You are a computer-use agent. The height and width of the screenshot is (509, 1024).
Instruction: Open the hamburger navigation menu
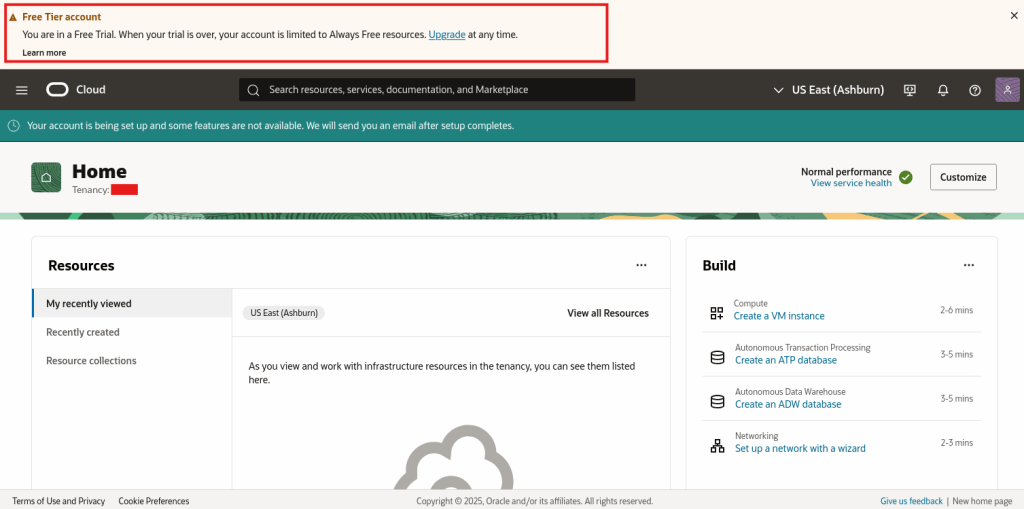(x=22, y=90)
